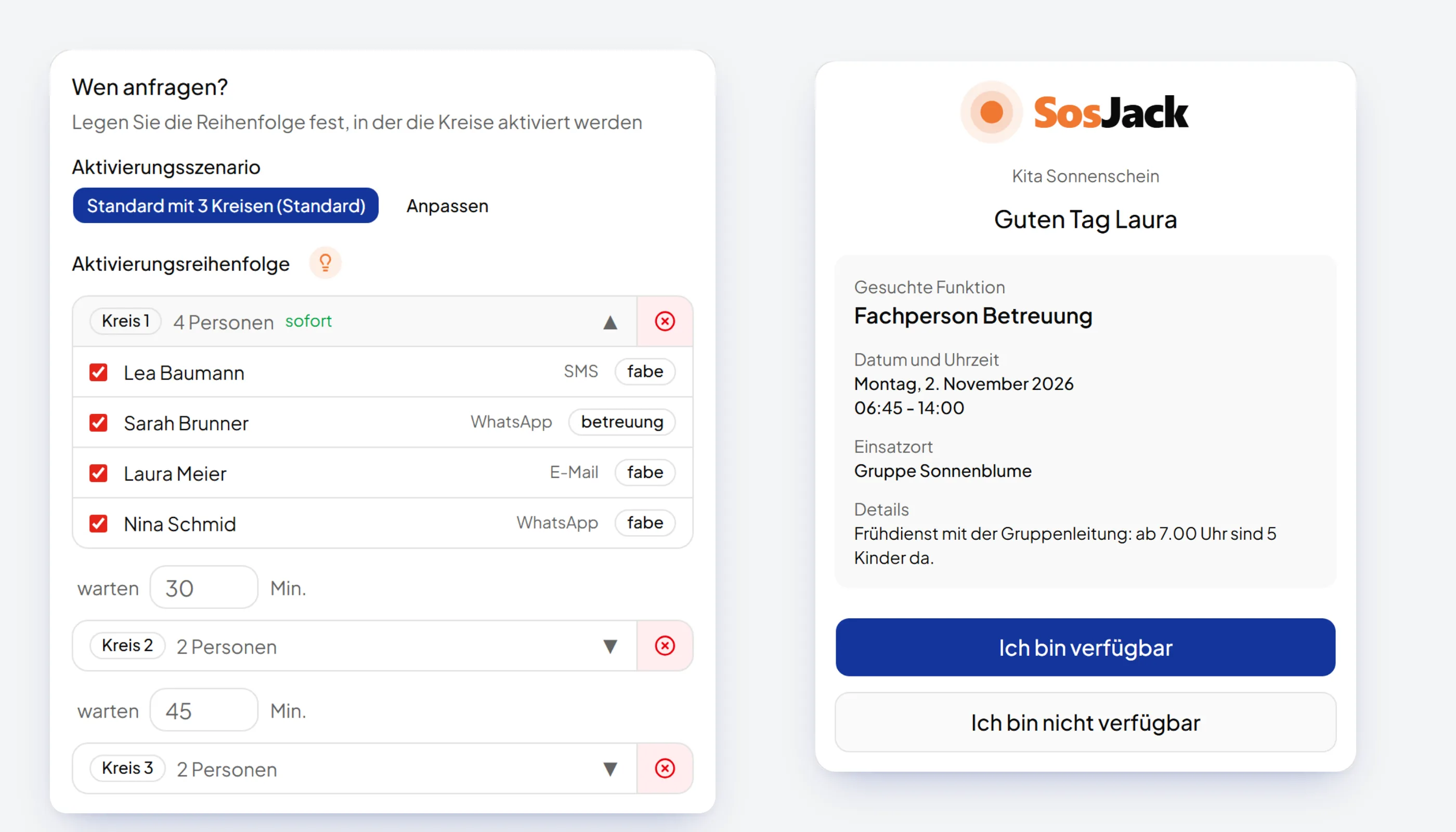
Task: Click the '4 Personen' count in Kreis 1
Action: pyautogui.click(x=224, y=323)
